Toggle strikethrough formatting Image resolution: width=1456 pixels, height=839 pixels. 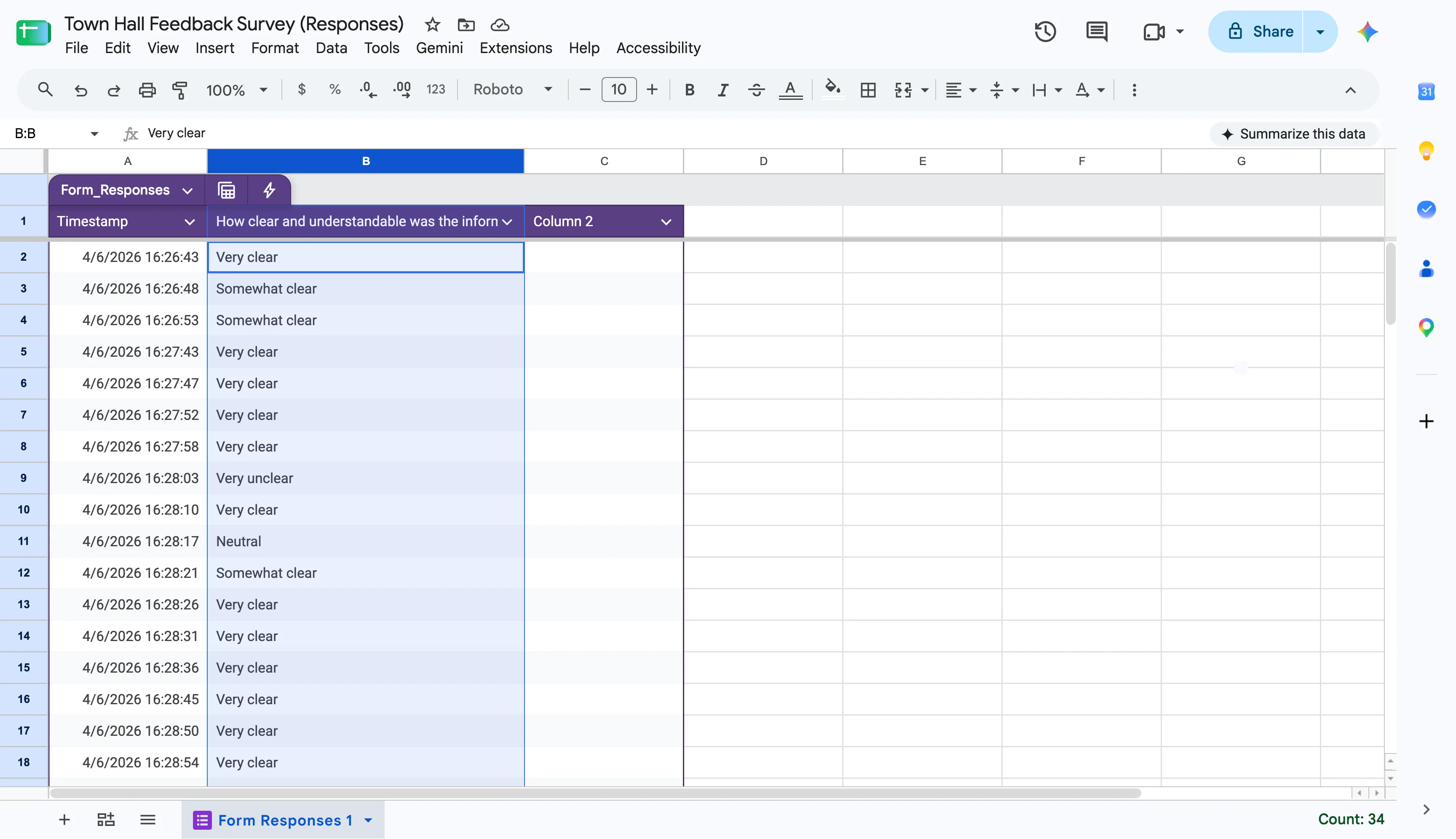pyautogui.click(x=756, y=90)
